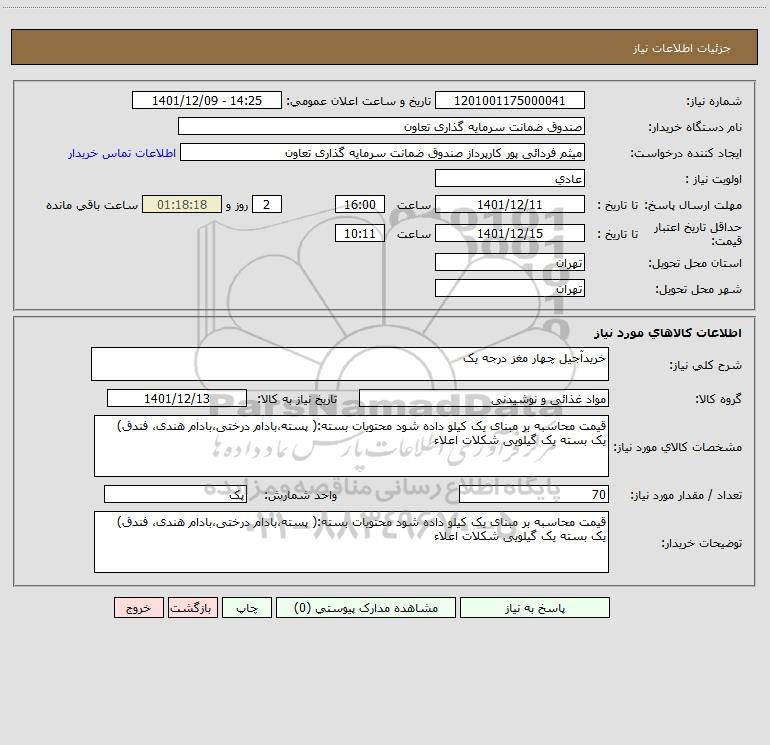Click the deadline time field 16:00
The width and height of the screenshot is (770, 745).
click(359, 204)
